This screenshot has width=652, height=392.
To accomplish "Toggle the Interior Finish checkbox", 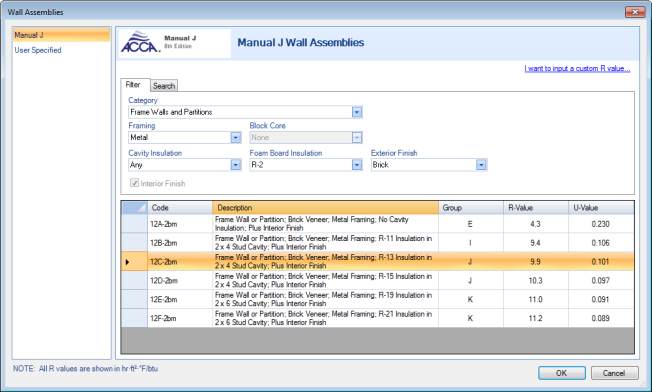I will tap(134, 183).
